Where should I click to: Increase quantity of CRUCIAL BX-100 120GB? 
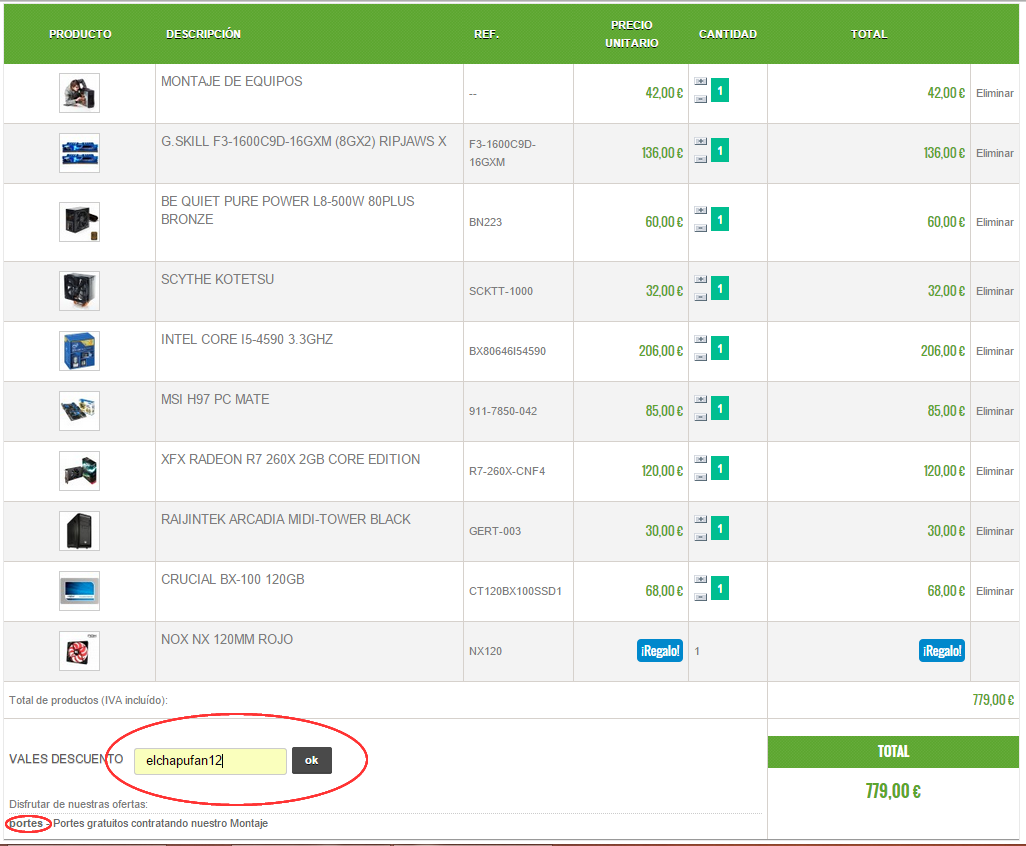point(701,580)
